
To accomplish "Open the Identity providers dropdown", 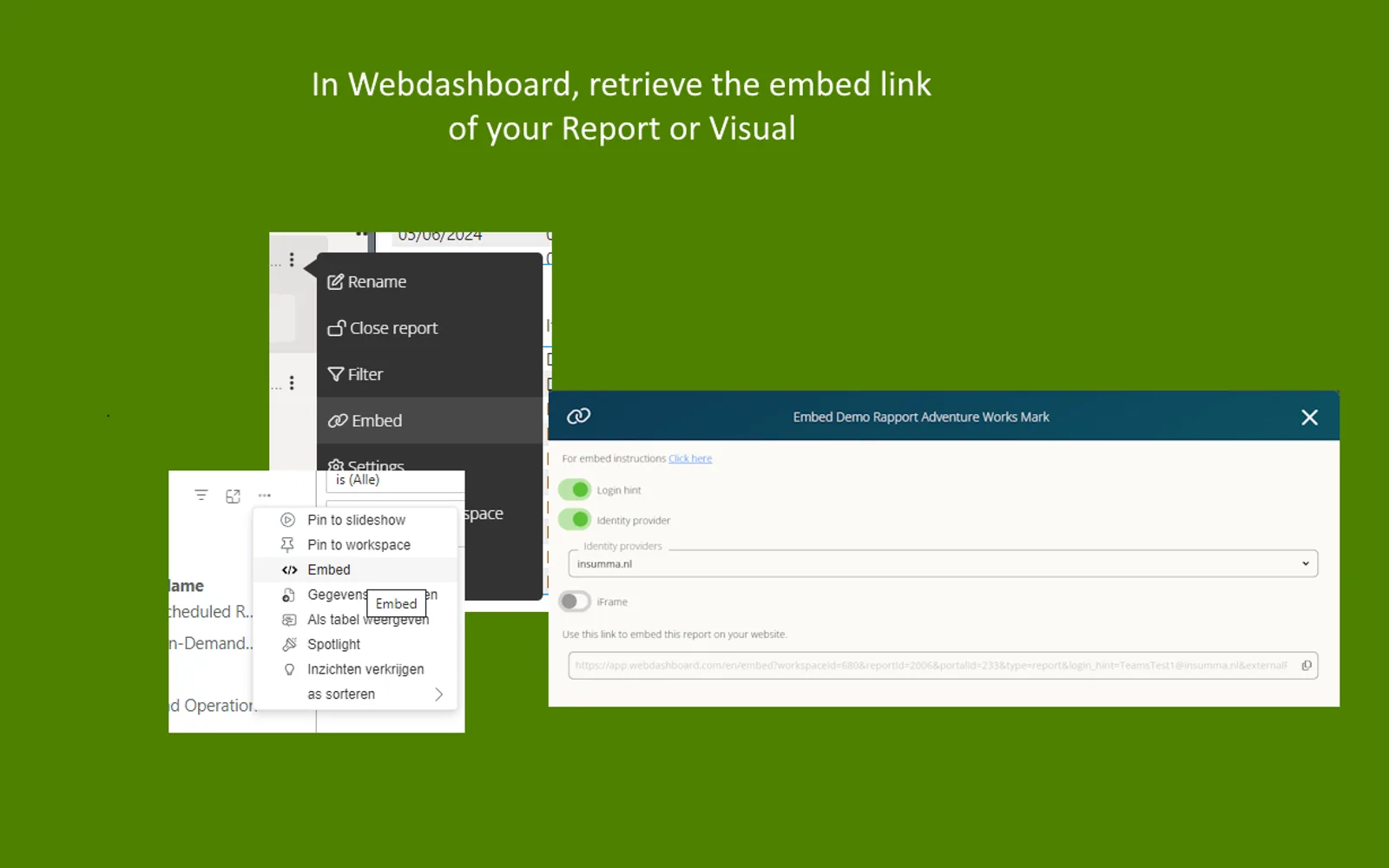I will coord(943,563).
